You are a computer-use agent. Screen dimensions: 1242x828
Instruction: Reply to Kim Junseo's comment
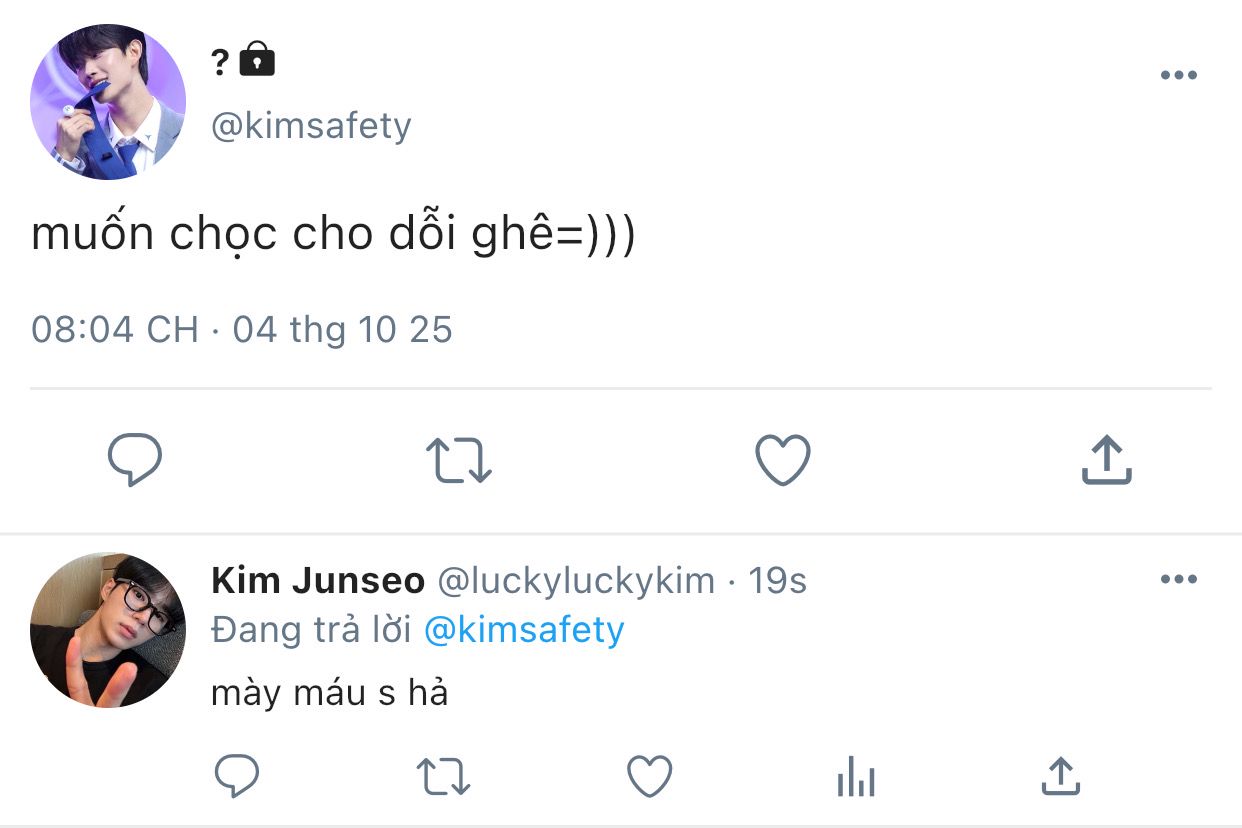coord(237,776)
